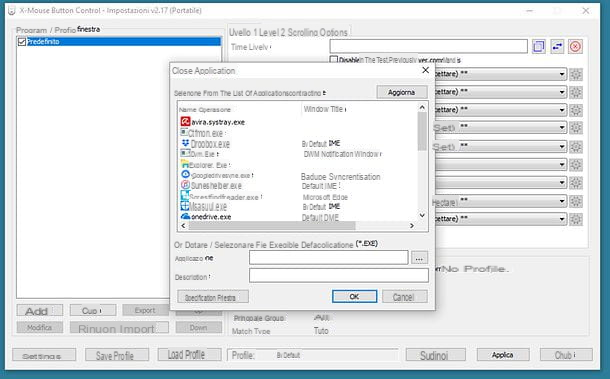This screenshot has width=610, height=379.
Task: Click the Applicazione text input field
Action: click(329, 258)
